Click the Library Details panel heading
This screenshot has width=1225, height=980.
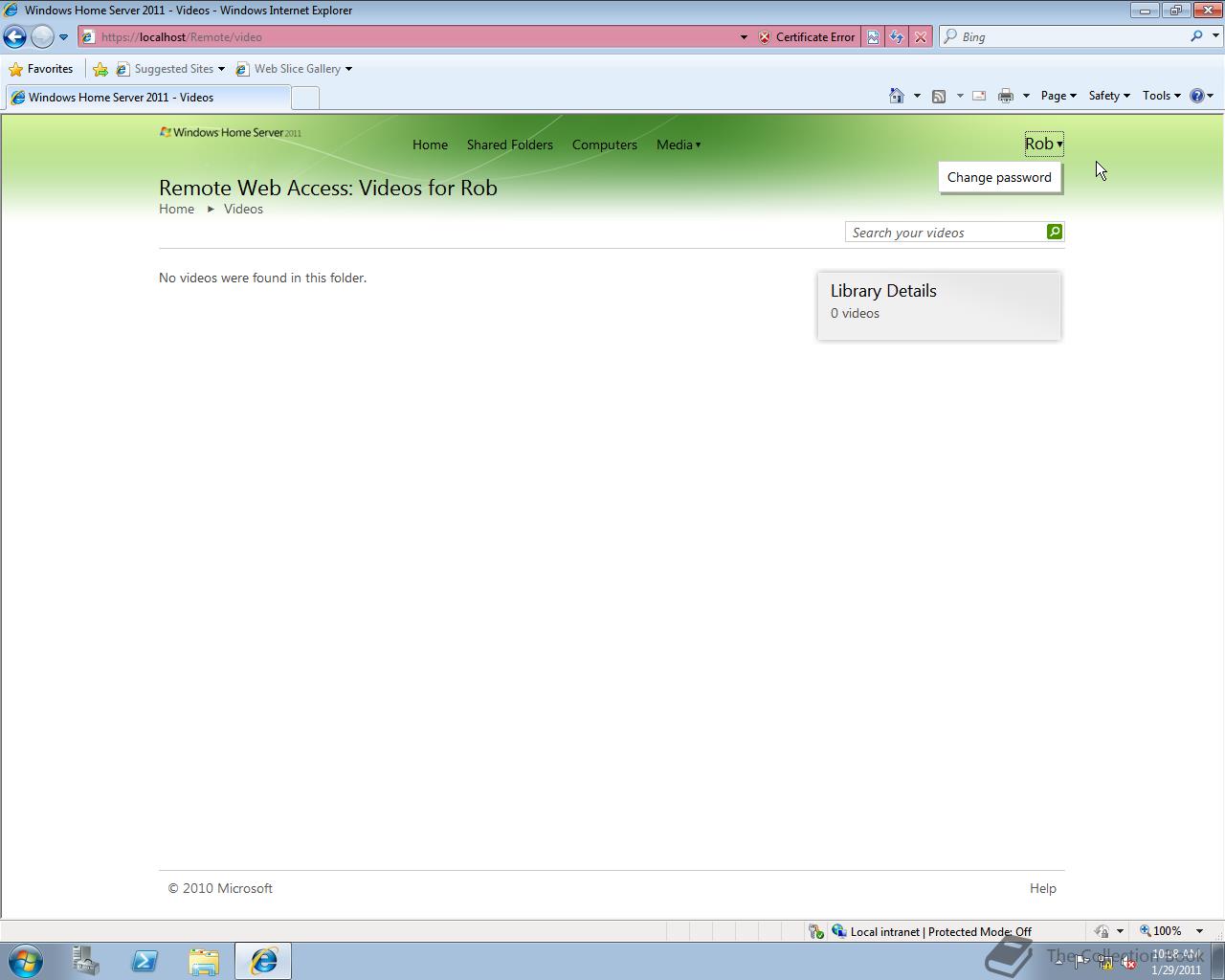click(x=883, y=291)
